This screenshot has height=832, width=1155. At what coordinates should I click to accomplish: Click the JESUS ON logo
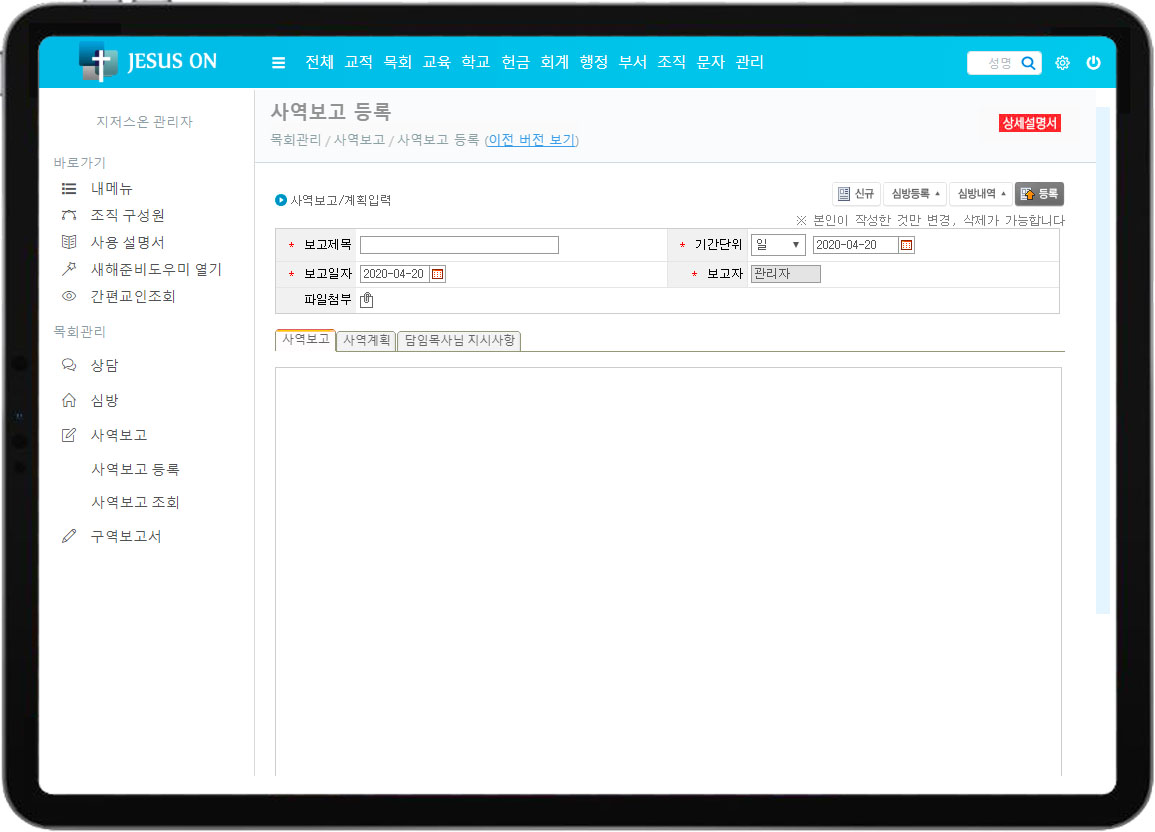148,62
